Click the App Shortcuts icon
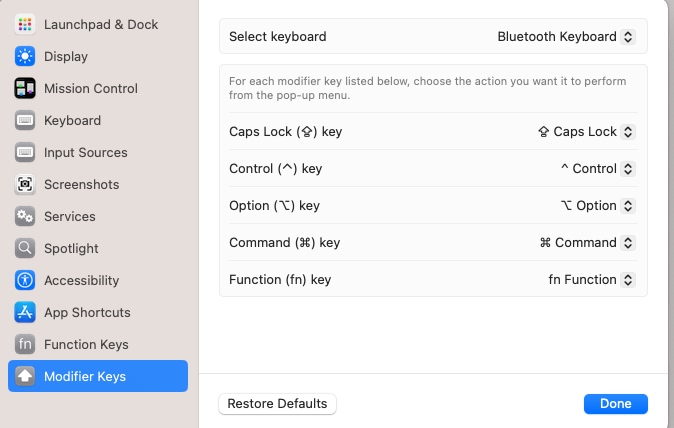The image size is (674, 428). (25, 312)
